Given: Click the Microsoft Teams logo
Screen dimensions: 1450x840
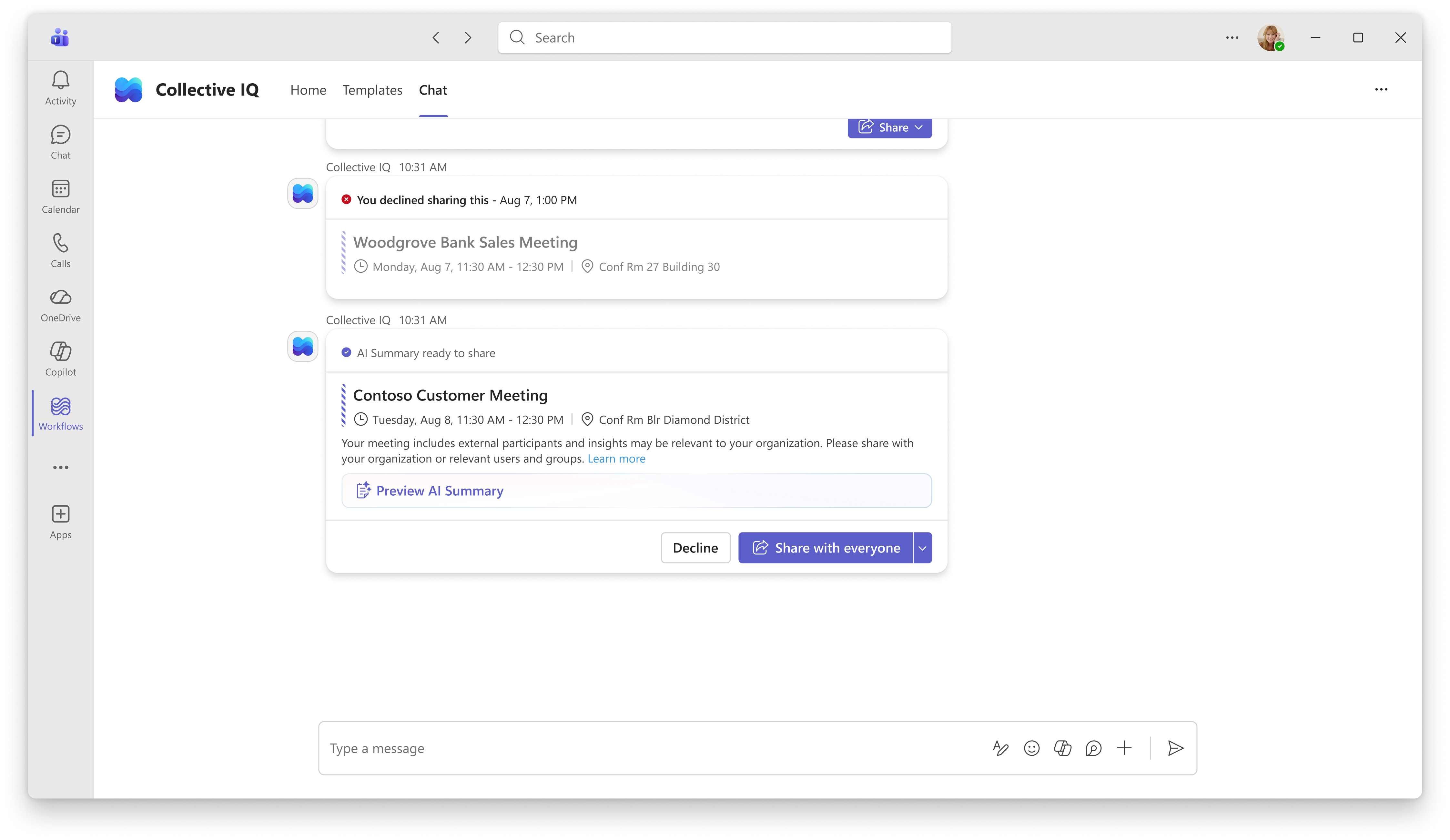Looking at the screenshot, I should point(60,37).
